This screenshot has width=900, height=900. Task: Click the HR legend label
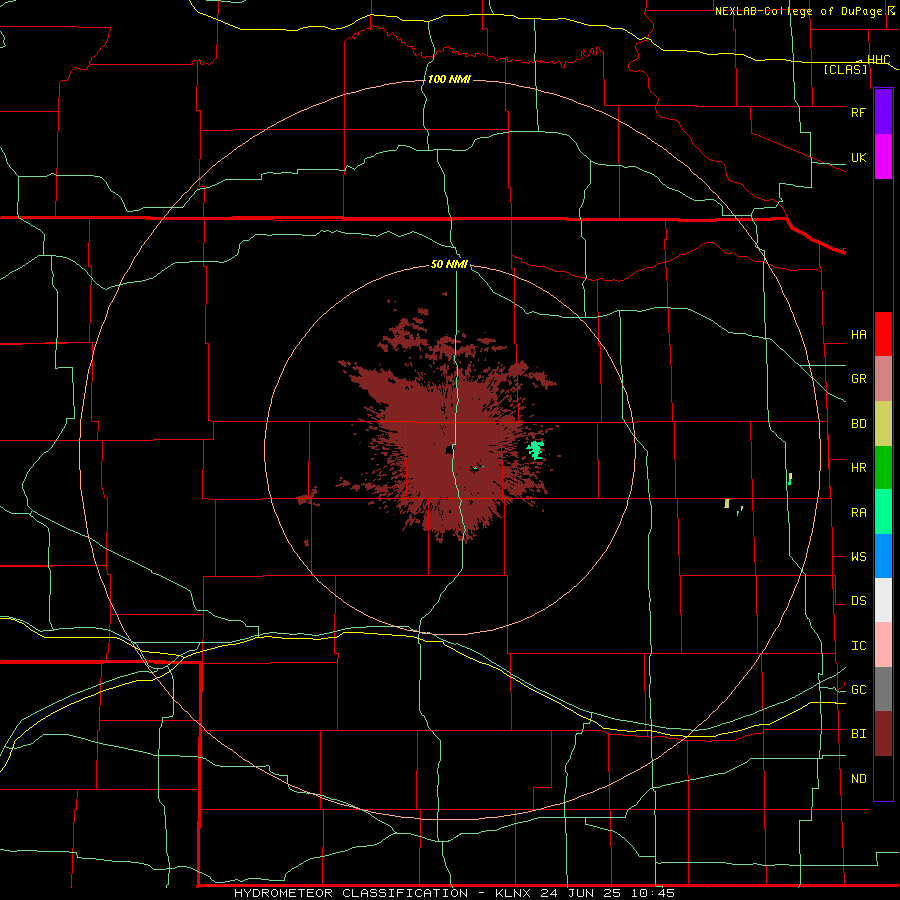pos(859,468)
